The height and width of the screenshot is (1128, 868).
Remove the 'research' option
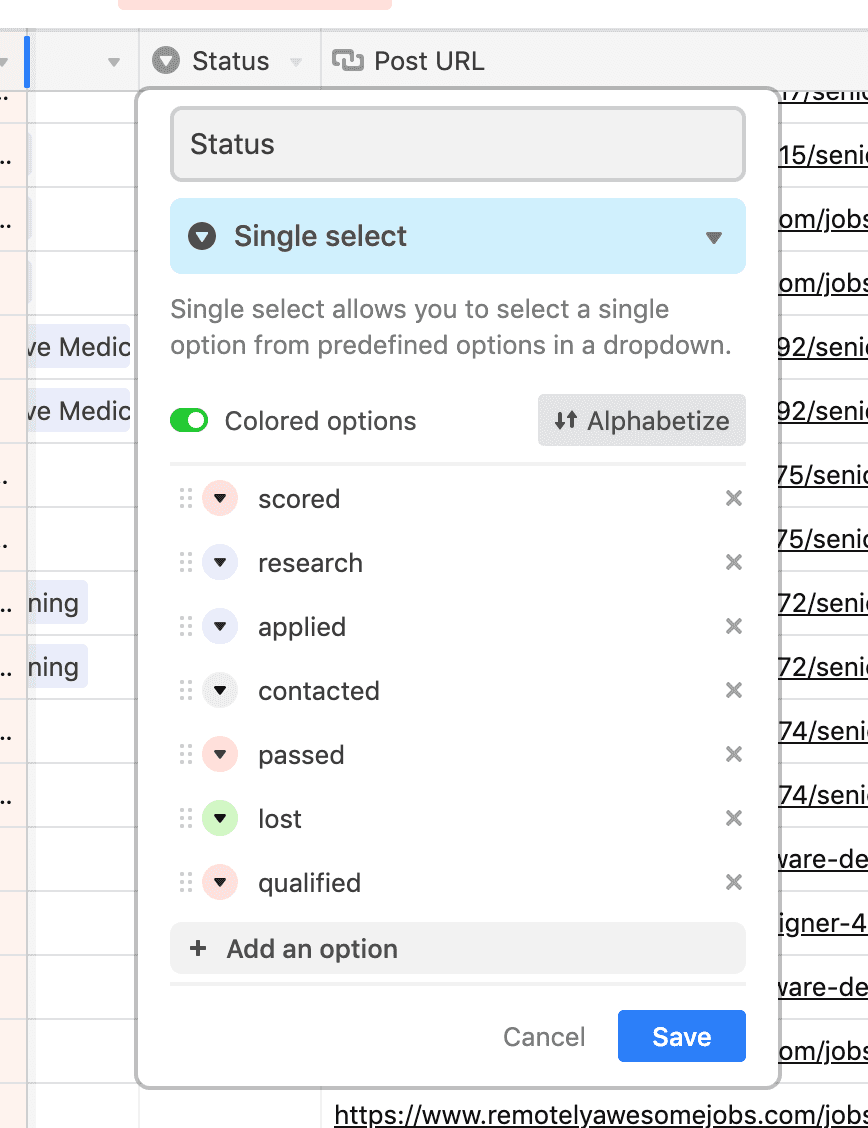734,563
